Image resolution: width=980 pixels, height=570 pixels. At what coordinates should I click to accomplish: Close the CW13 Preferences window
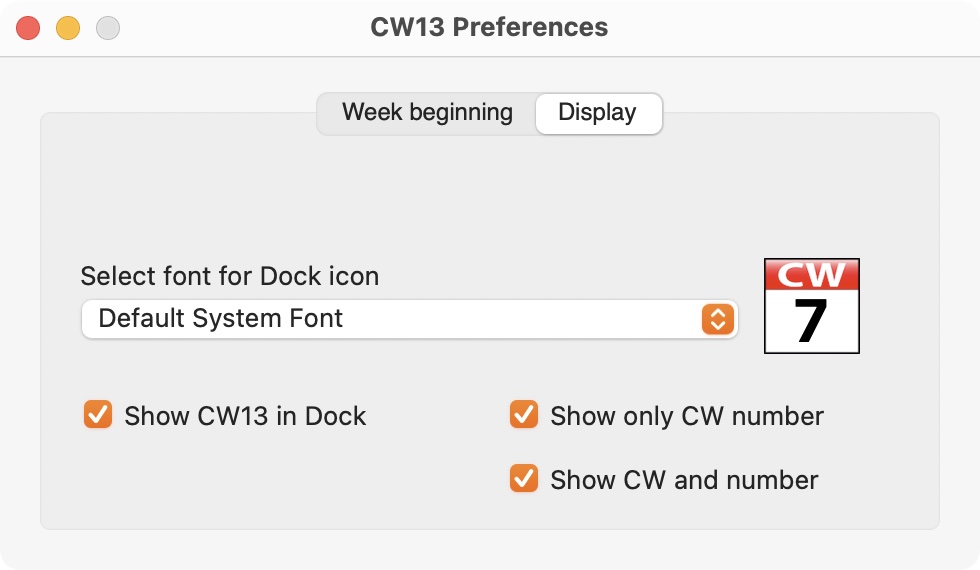coord(28,28)
